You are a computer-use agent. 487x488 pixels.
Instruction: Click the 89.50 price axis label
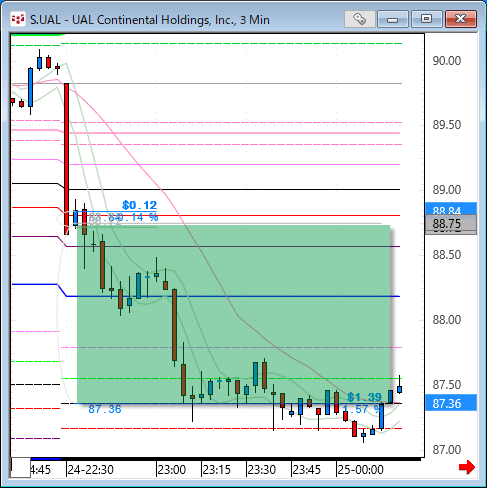447,125
